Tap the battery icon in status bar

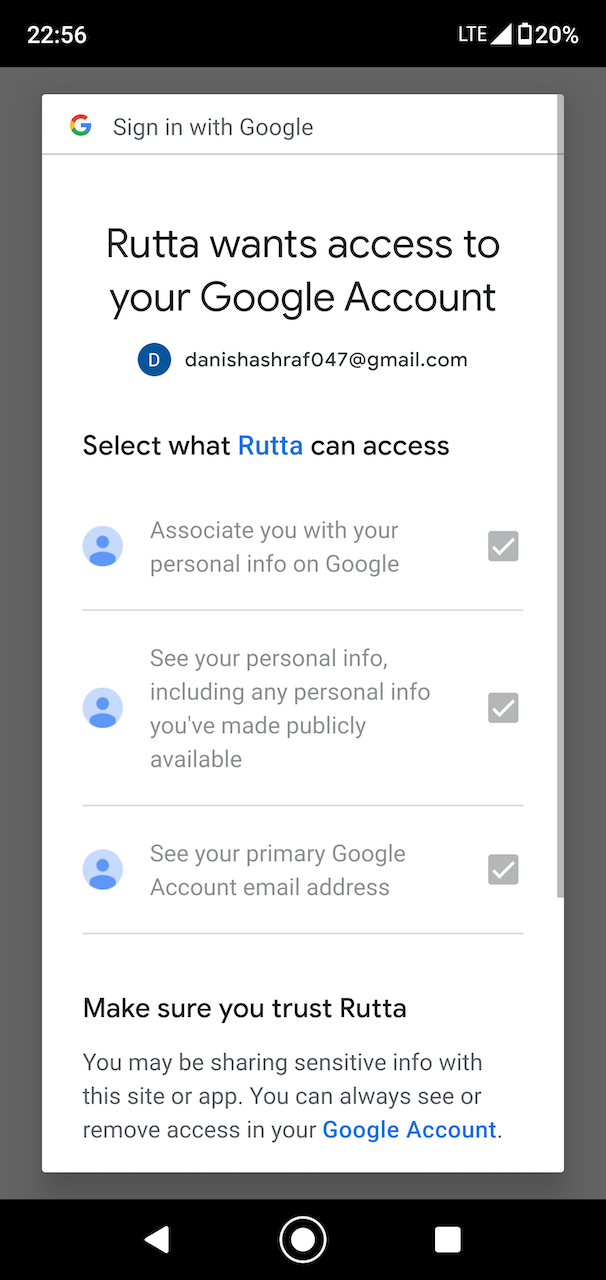(x=524, y=35)
